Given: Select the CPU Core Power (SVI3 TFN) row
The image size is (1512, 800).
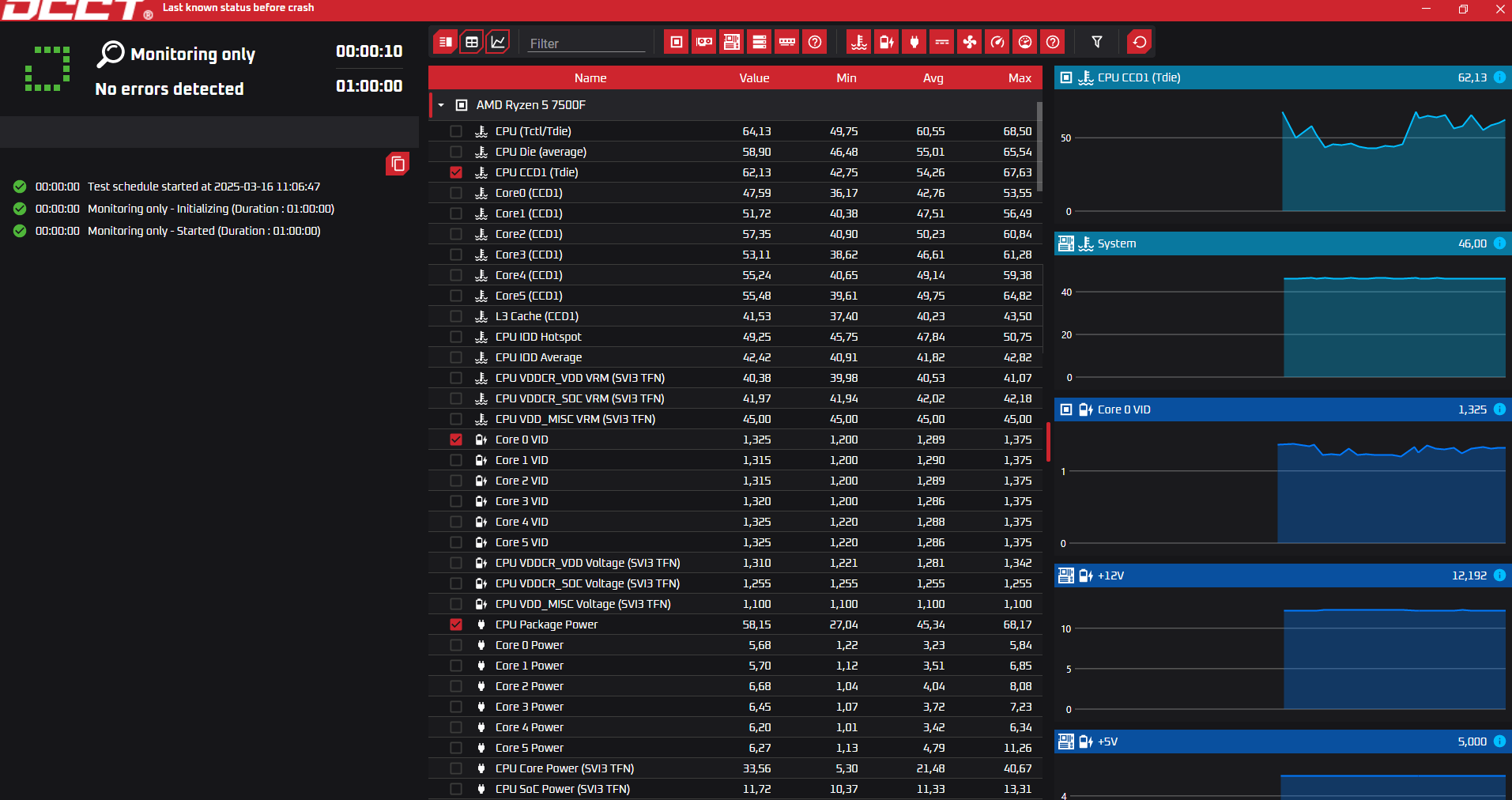Looking at the screenshot, I should point(735,768).
